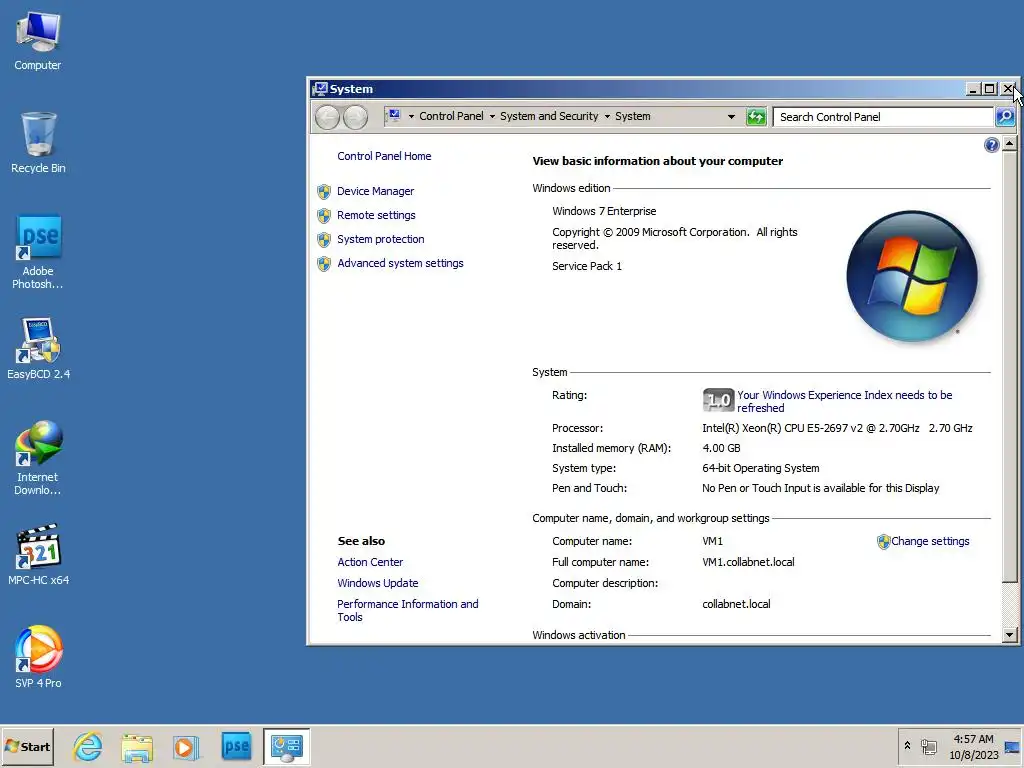This screenshot has height=768, width=1024.
Task: Select Adobe Photoshop Elements desktop shortcut
Action: click(38, 252)
